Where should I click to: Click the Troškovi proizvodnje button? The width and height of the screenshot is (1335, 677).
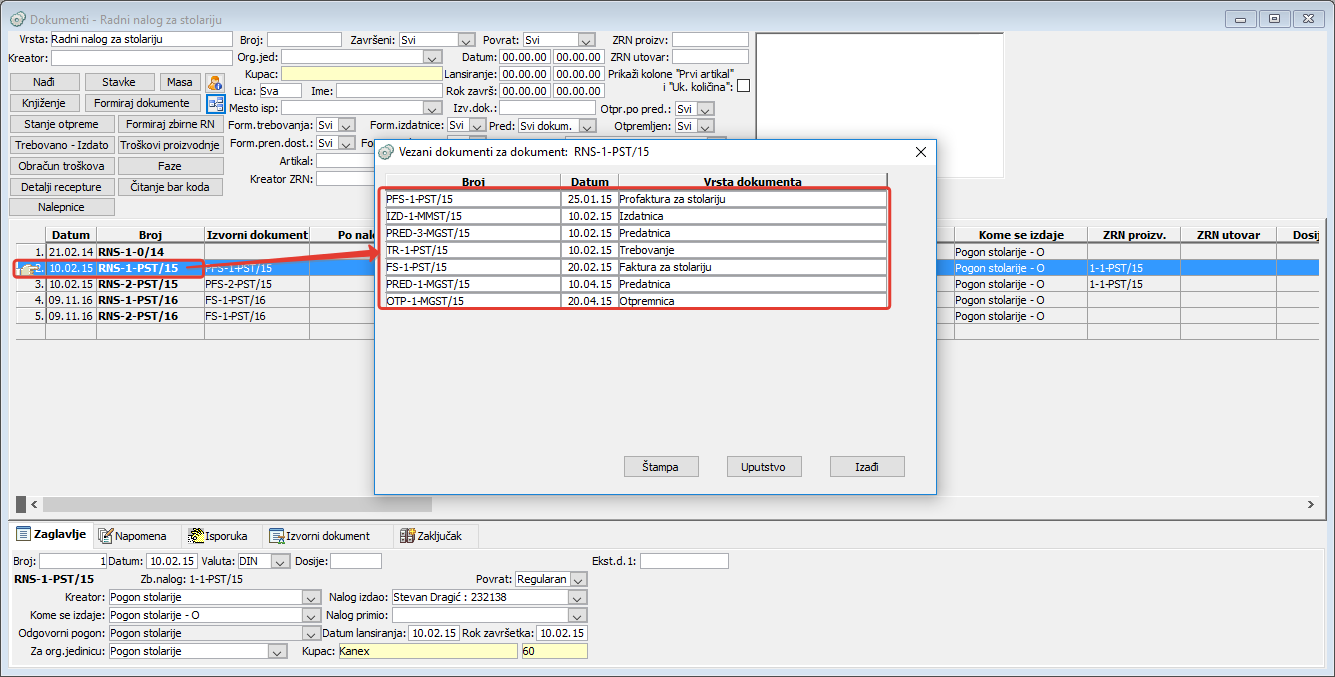[x=170, y=145]
